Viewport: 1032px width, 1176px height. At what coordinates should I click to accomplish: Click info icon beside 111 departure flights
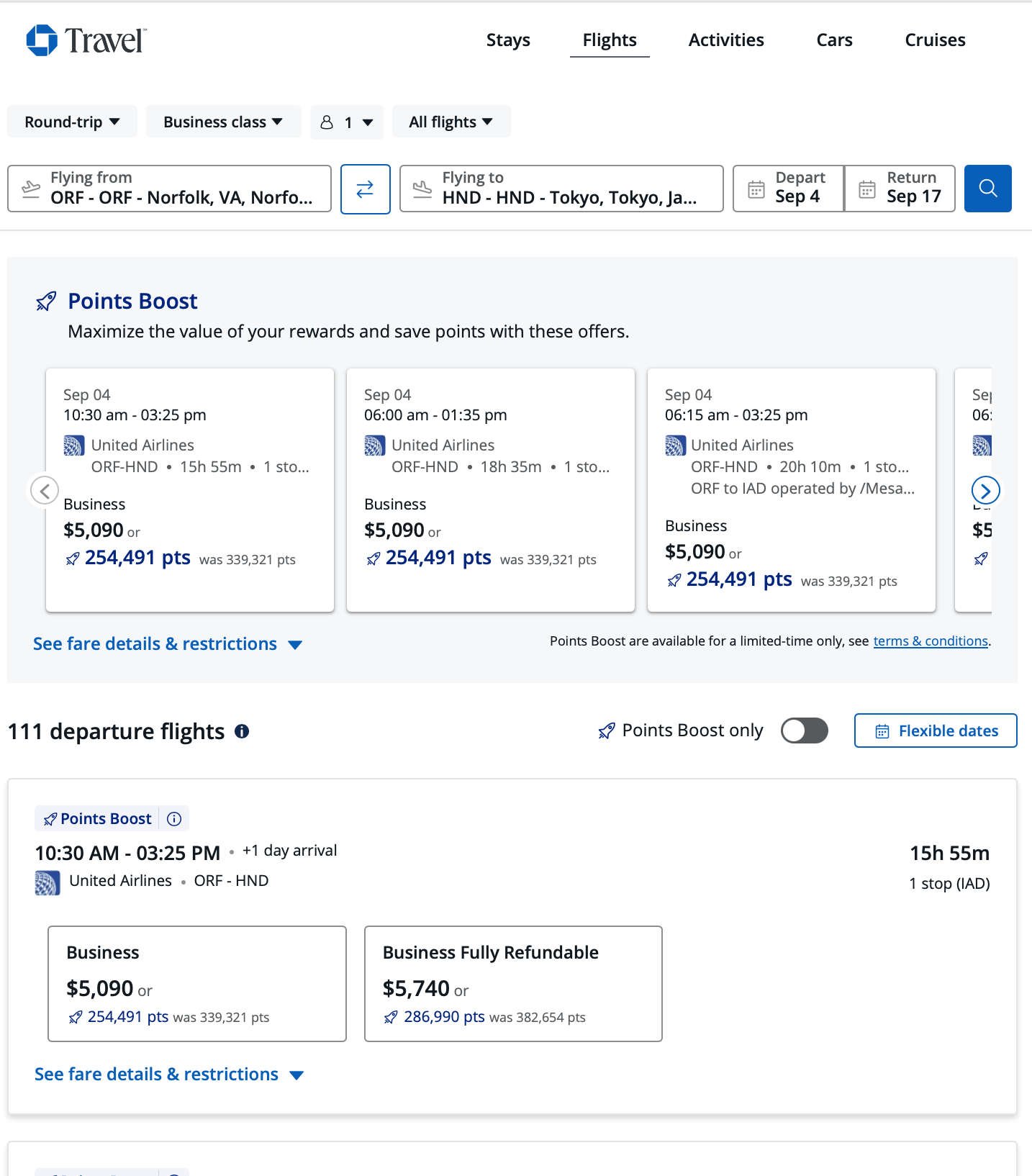(242, 732)
